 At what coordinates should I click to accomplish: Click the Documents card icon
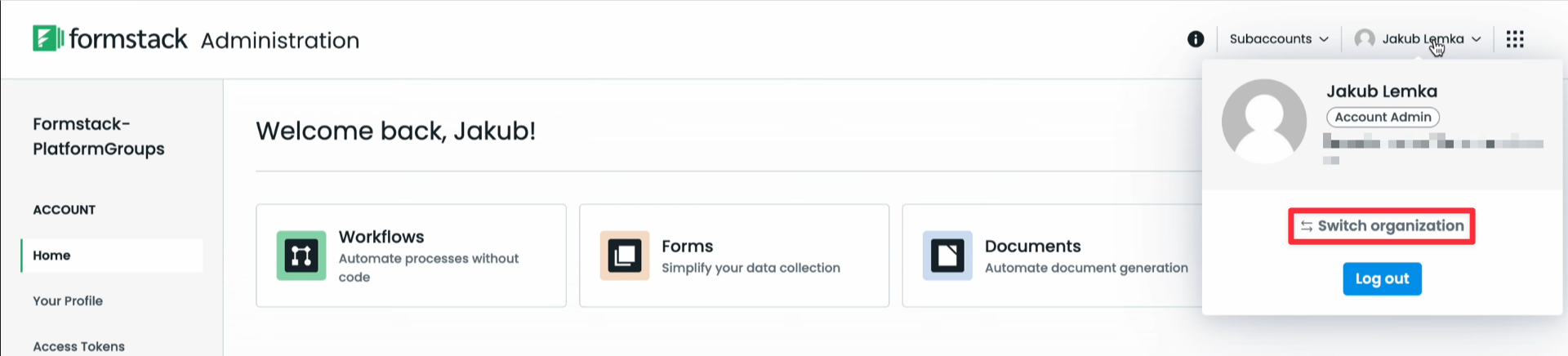(947, 256)
